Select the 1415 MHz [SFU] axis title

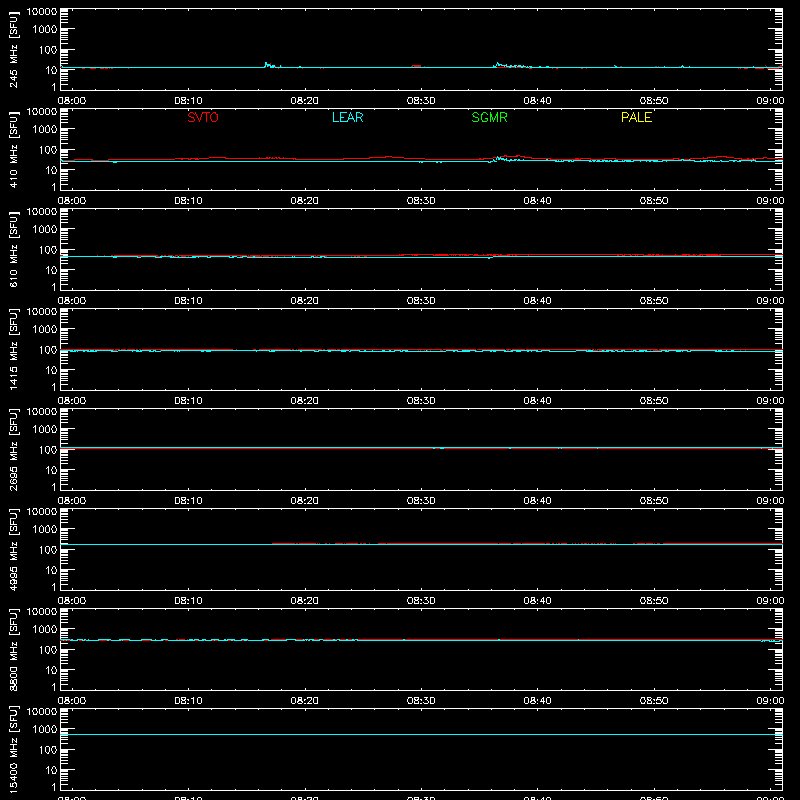(x=13, y=349)
